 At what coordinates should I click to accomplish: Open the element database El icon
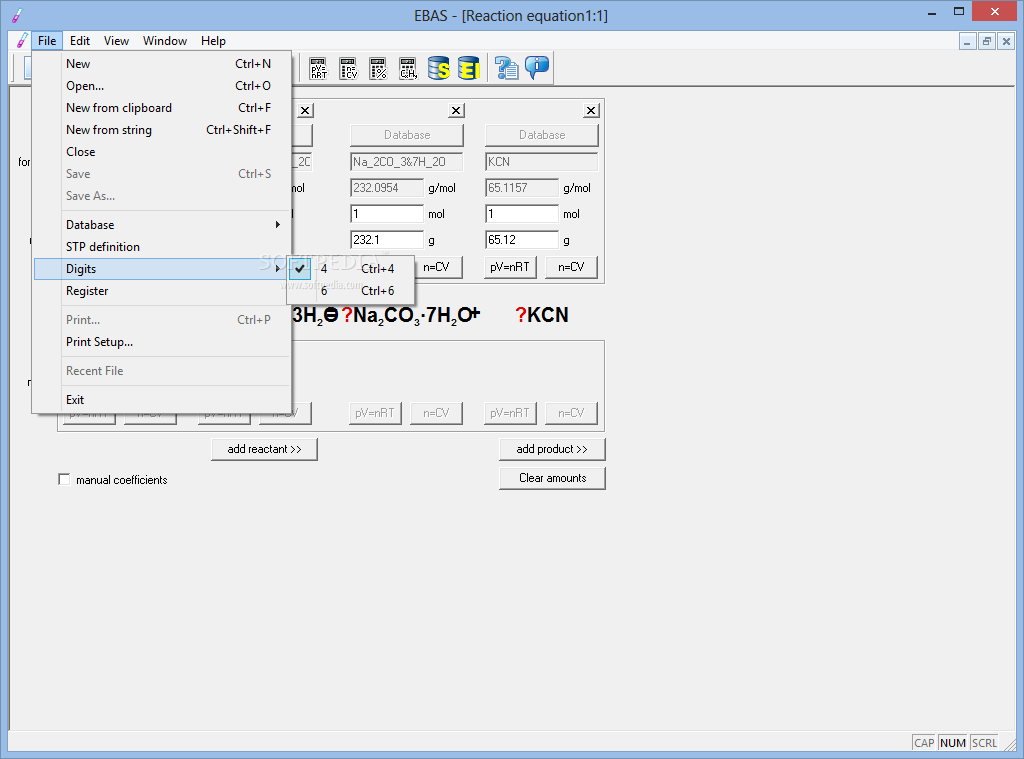tap(468, 68)
